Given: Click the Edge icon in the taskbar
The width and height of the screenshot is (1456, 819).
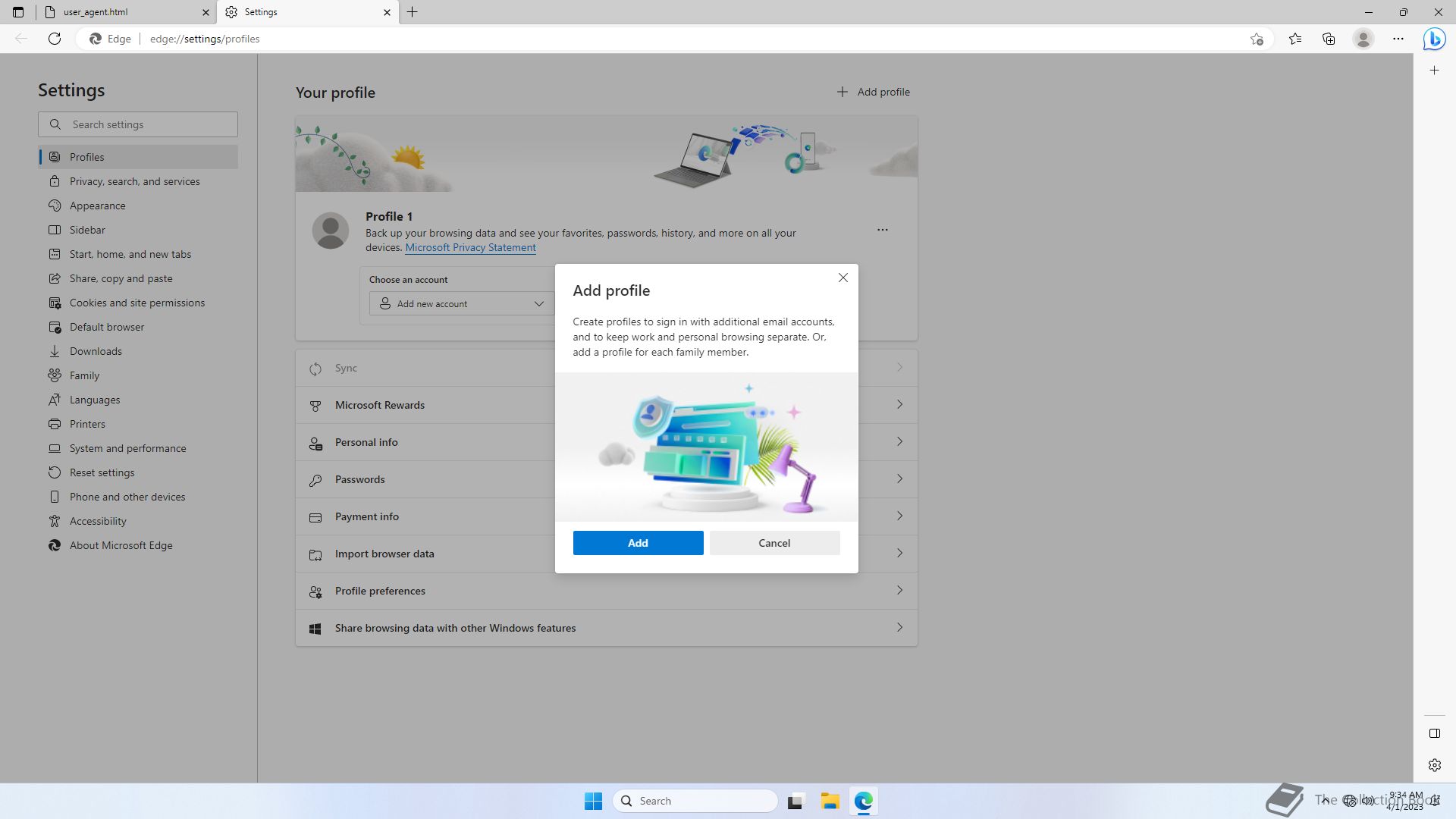Looking at the screenshot, I should click(x=863, y=801).
